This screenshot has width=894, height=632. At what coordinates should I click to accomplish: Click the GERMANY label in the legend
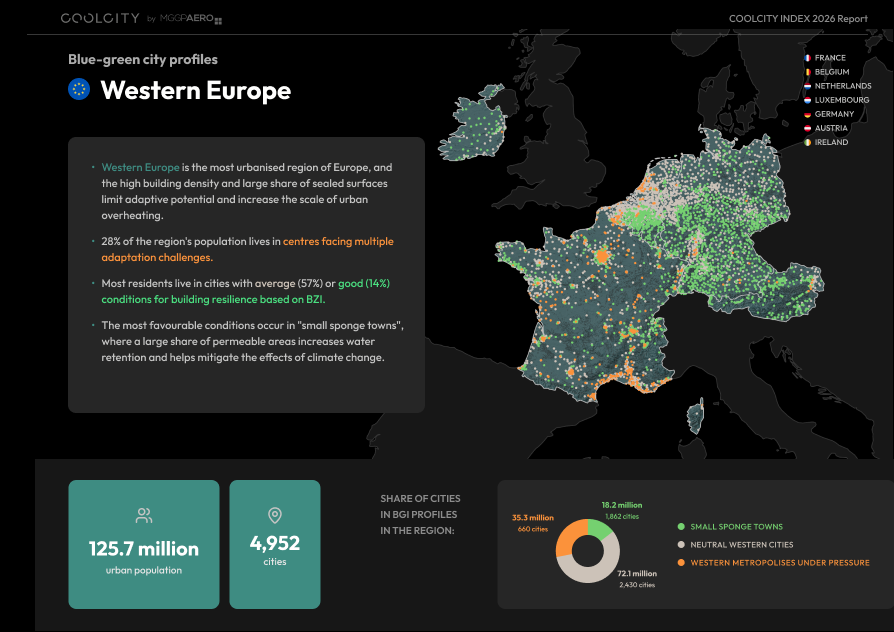[834, 114]
